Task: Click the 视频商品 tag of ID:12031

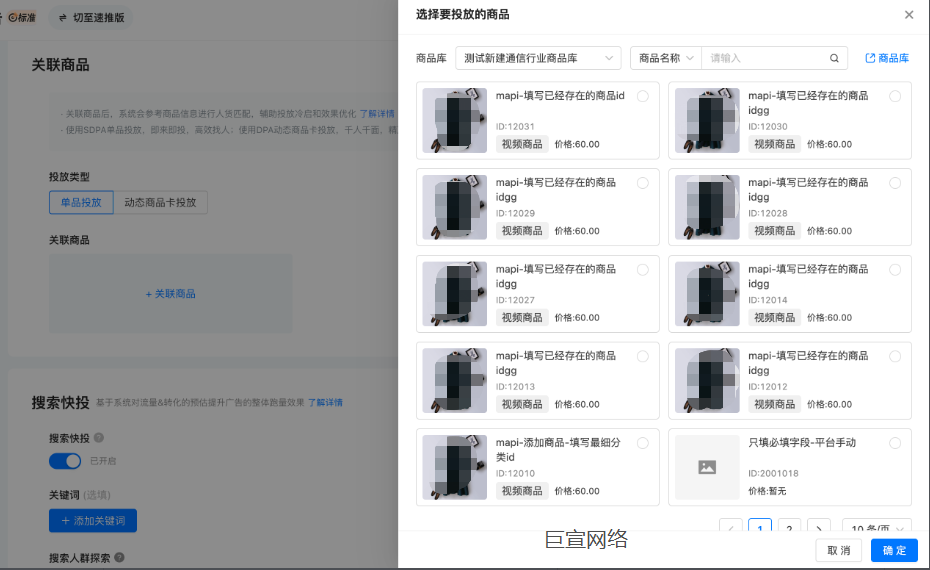Action: pos(522,144)
